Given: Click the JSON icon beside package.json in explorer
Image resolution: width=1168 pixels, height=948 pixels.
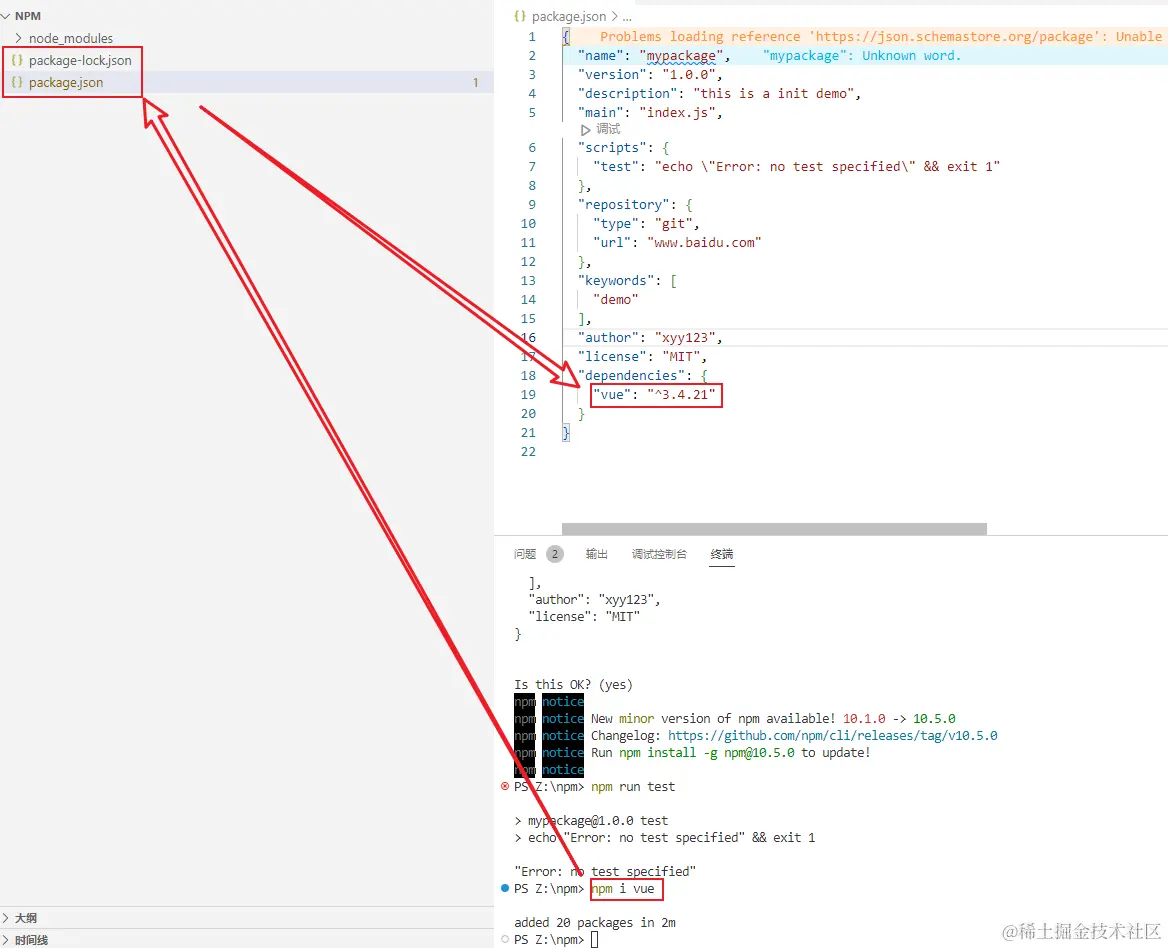Looking at the screenshot, I should click(17, 82).
